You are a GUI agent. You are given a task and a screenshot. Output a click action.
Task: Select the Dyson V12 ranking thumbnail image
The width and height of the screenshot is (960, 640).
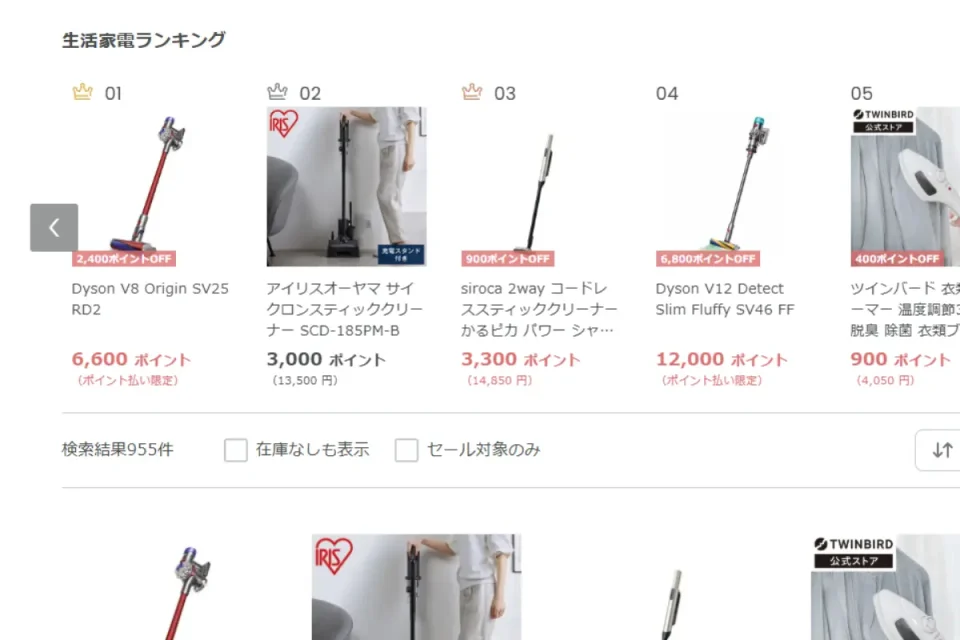coord(735,187)
